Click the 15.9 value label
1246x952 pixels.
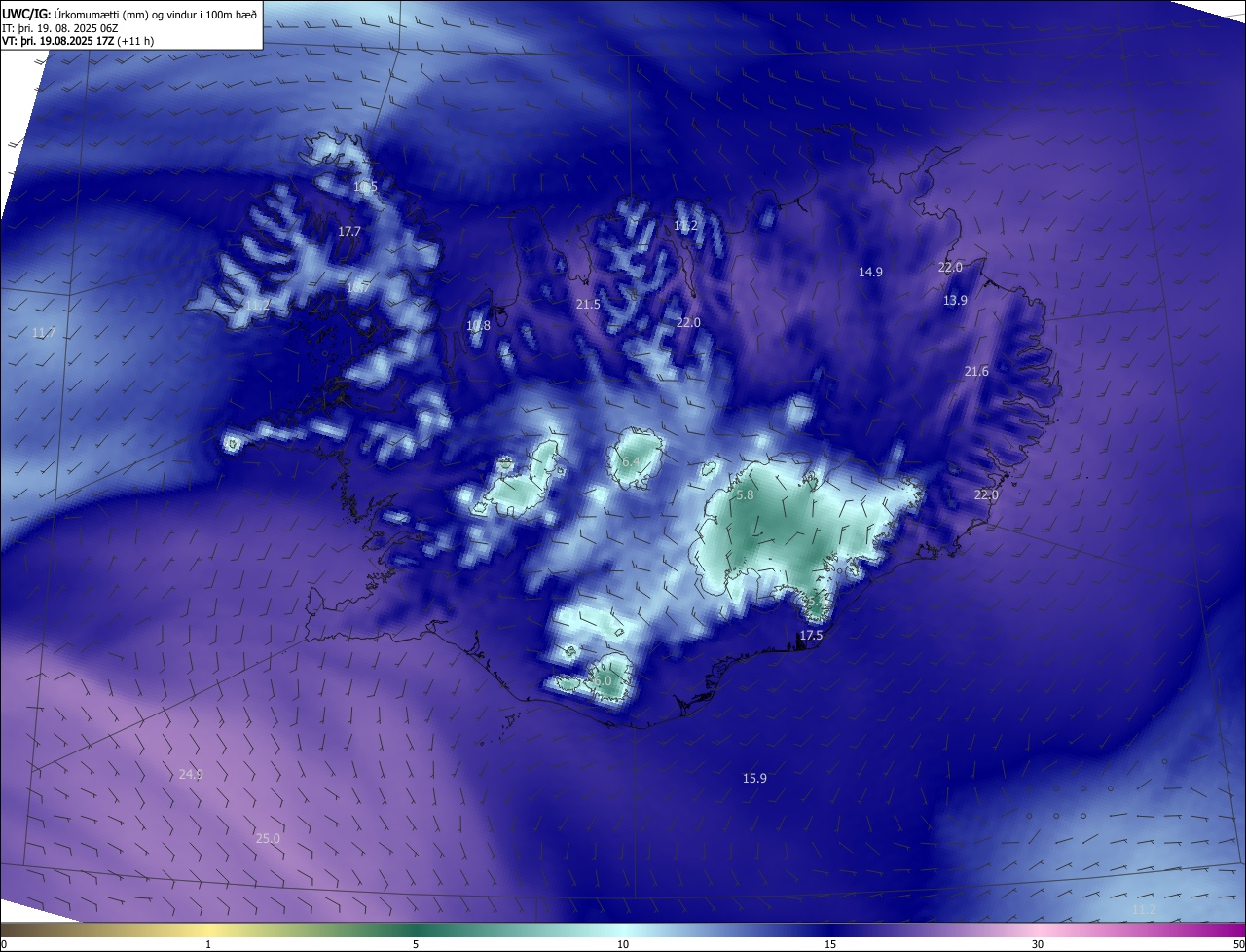(754, 779)
